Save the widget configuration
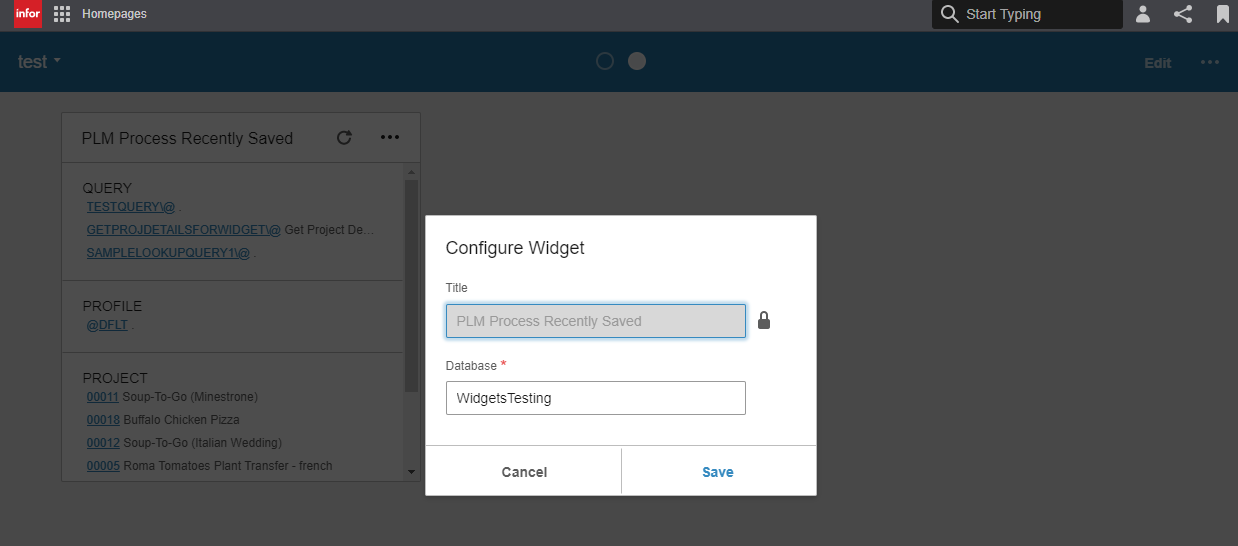This screenshot has width=1238, height=546. (x=718, y=472)
